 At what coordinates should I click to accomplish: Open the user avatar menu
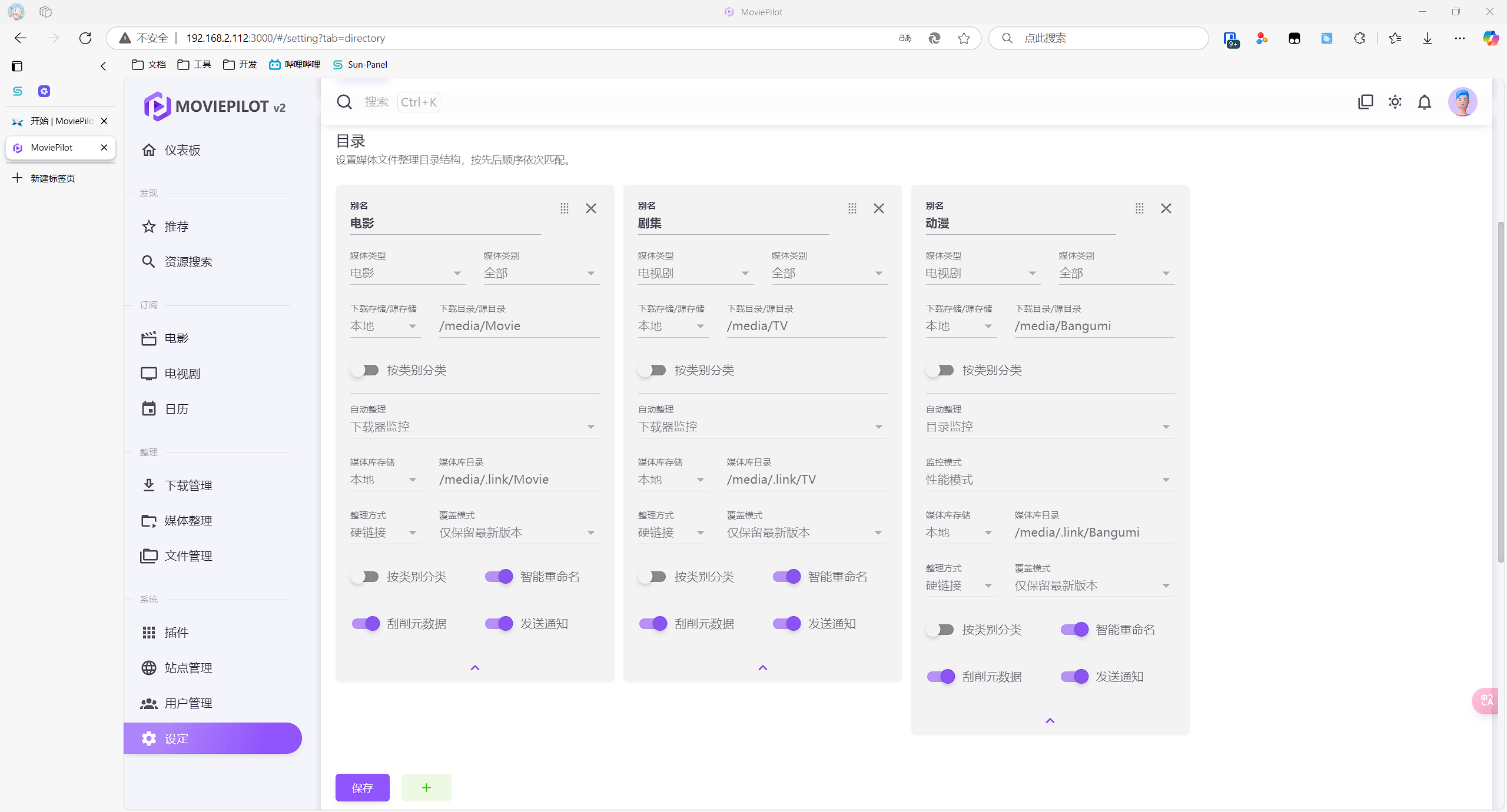tap(1463, 102)
